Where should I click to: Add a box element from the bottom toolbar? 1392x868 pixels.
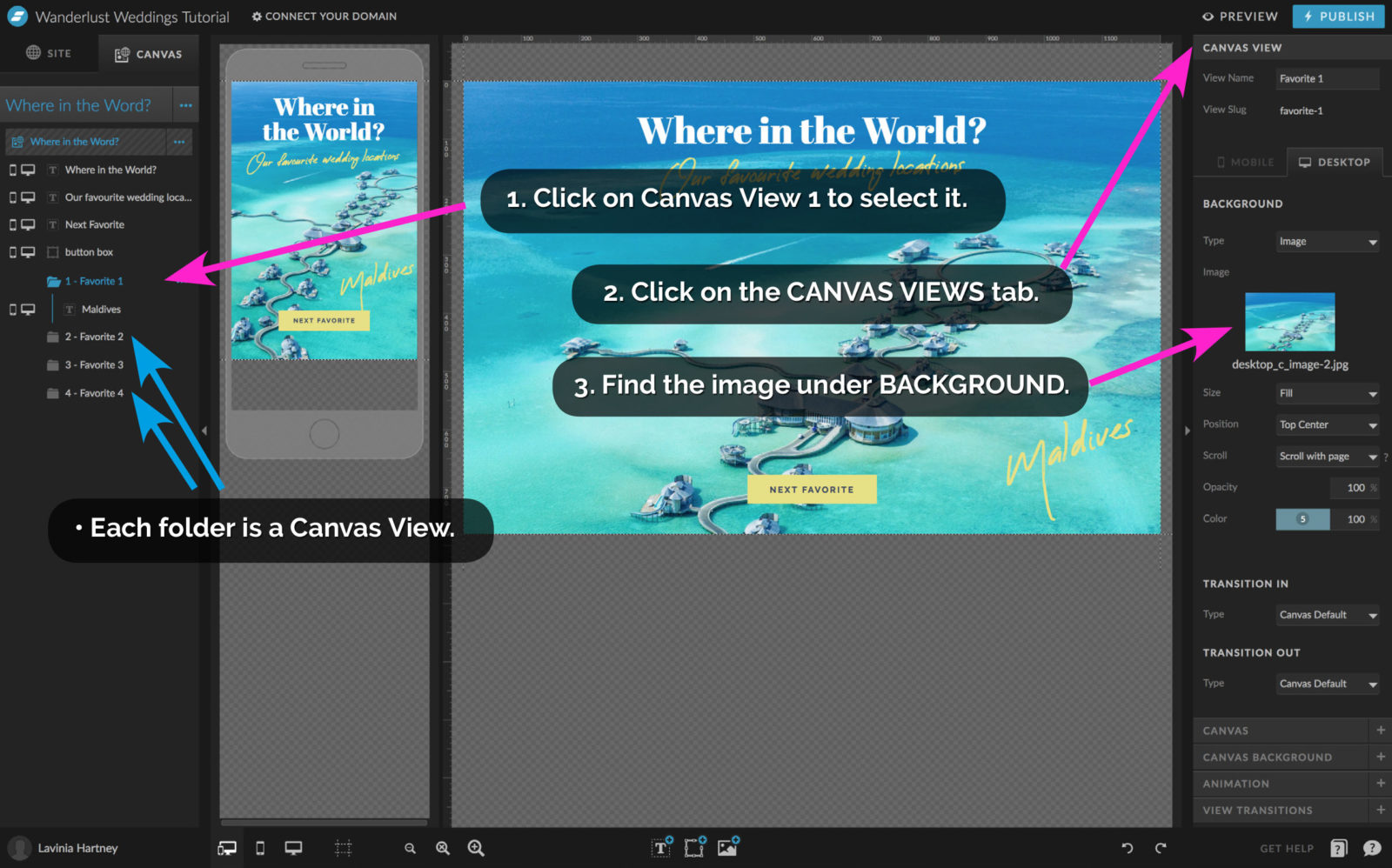(694, 847)
